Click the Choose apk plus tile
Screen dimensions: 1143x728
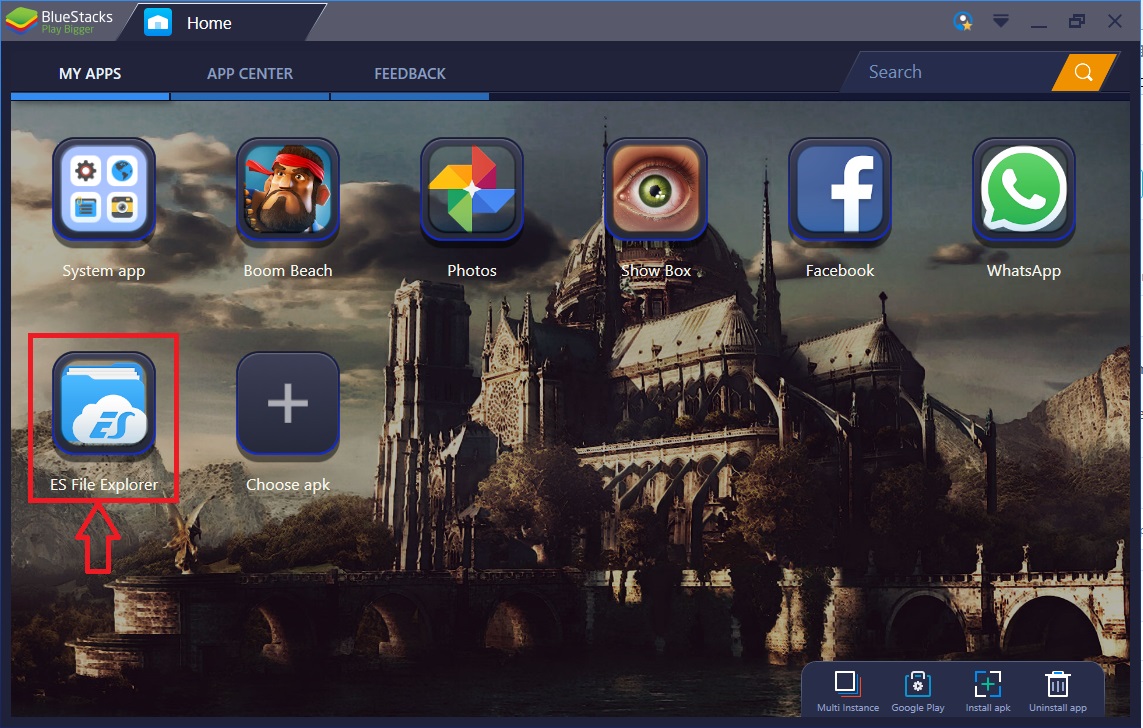(x=288, y=403)
